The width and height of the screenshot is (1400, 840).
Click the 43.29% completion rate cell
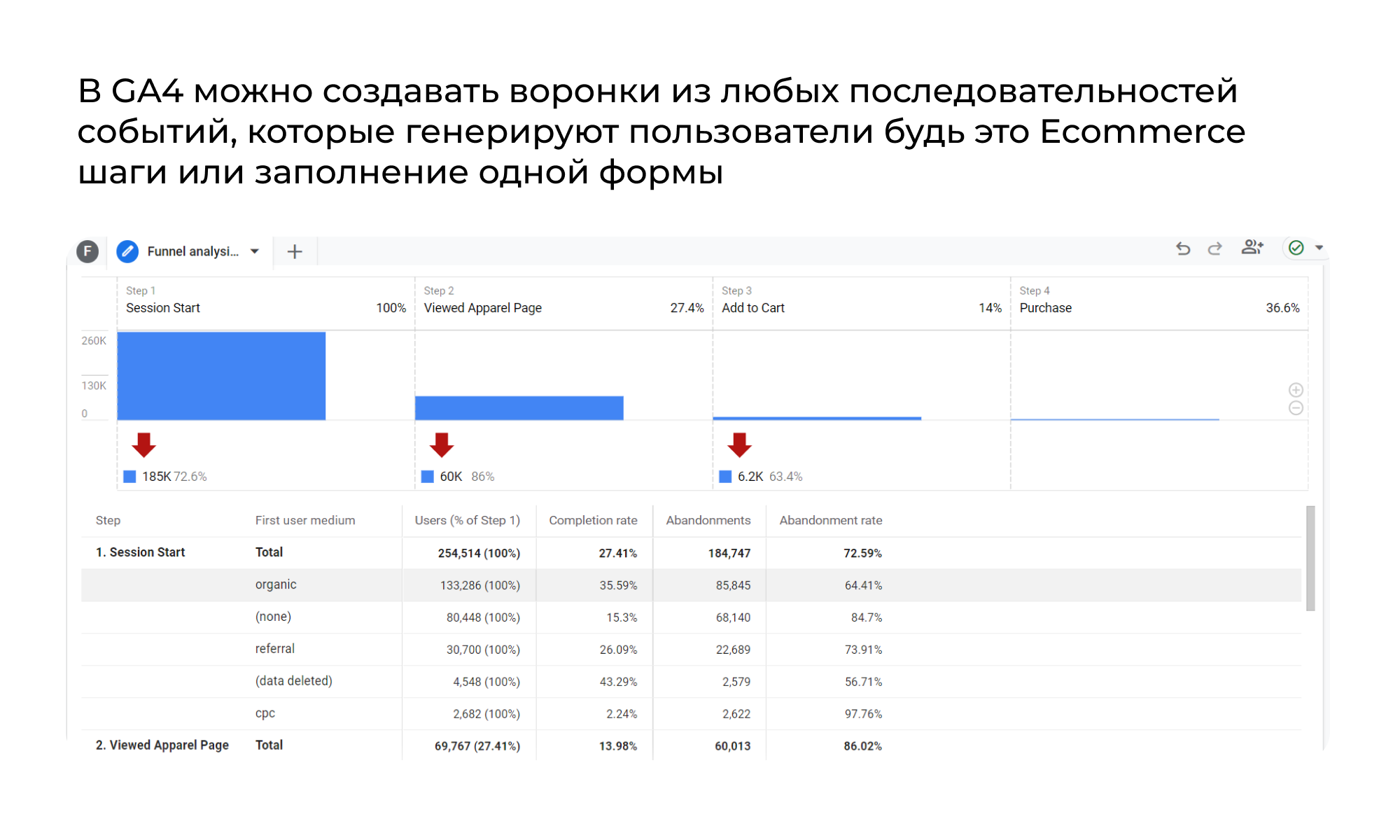[x=618, y=682]
